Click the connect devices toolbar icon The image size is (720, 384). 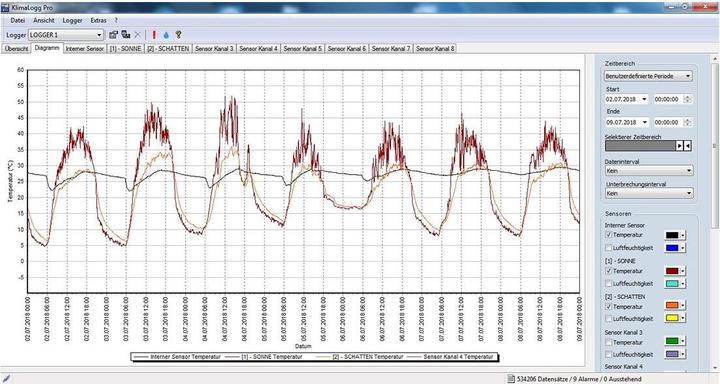tap(126, 34)
